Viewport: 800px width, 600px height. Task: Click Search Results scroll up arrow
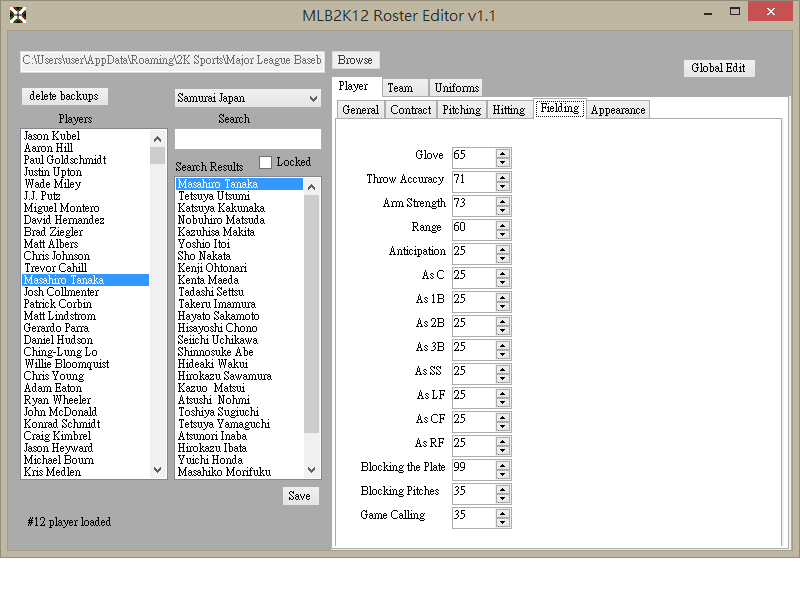(x=312, y=187)
